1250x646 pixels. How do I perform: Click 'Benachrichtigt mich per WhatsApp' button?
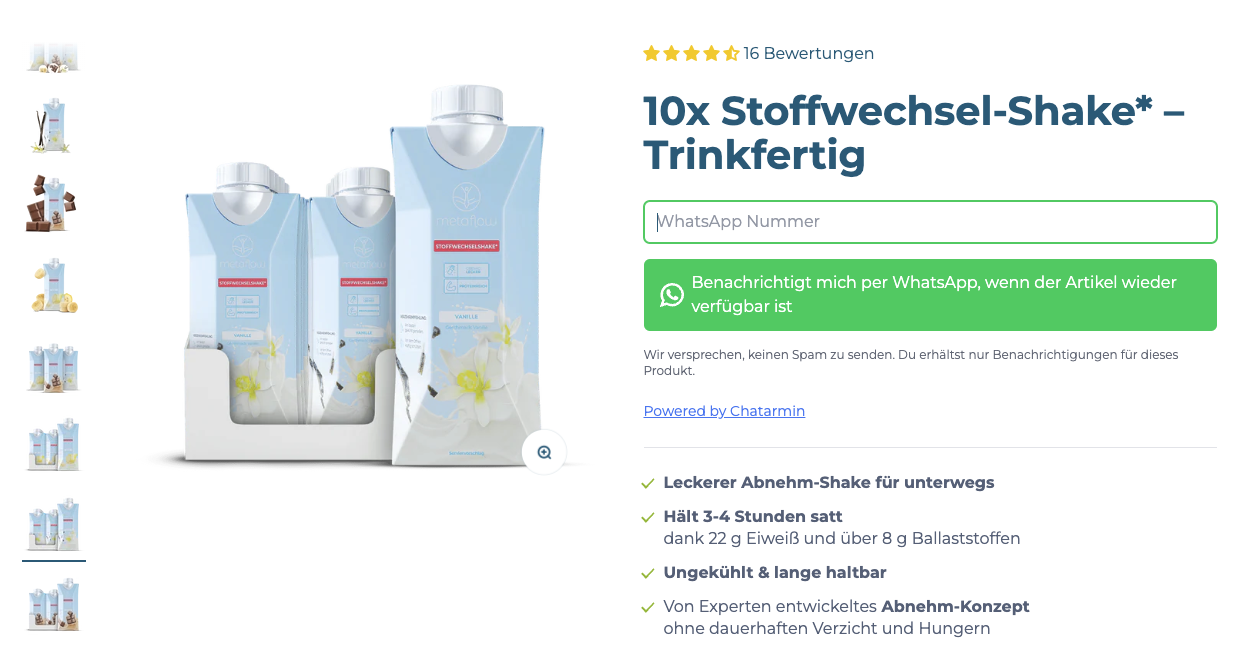point(930,295)
